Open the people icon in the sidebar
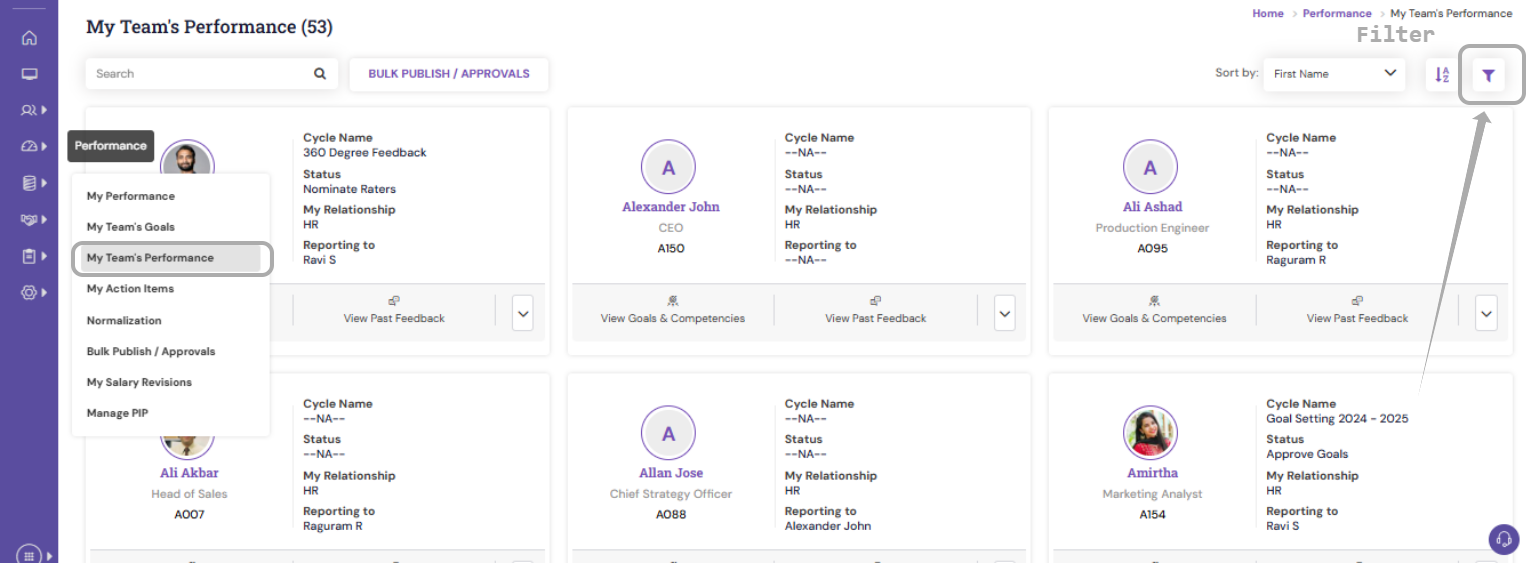This screenshot has height=563, width=1531. (x=29, y=110)
